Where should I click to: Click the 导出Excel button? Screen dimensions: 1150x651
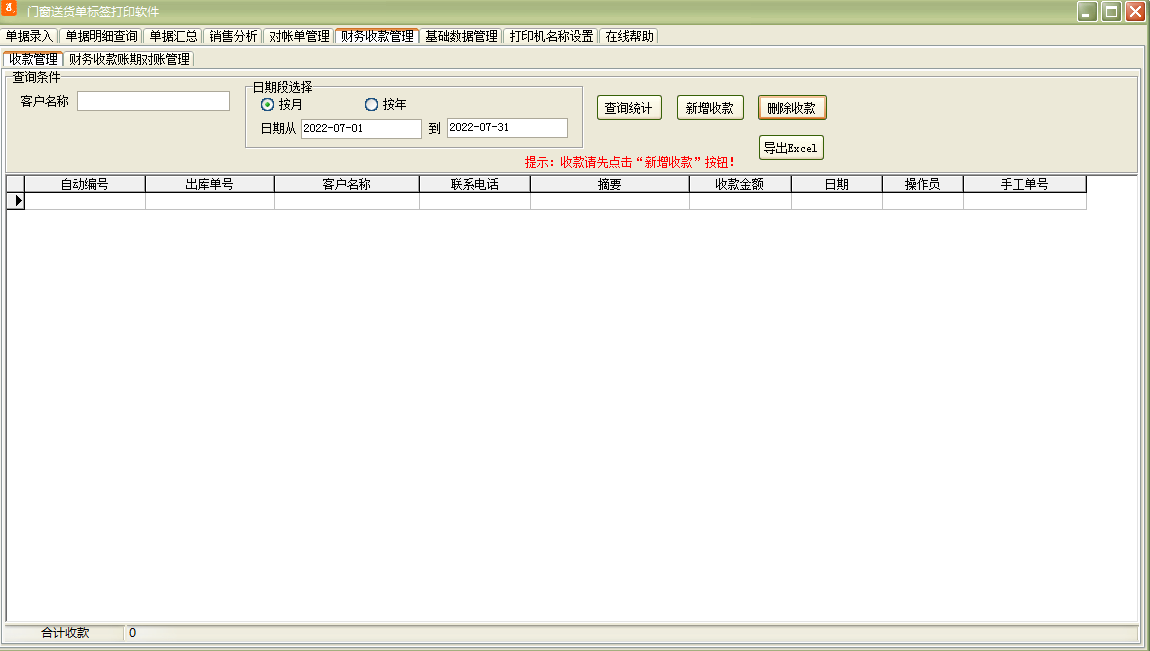tap(791, 147)
